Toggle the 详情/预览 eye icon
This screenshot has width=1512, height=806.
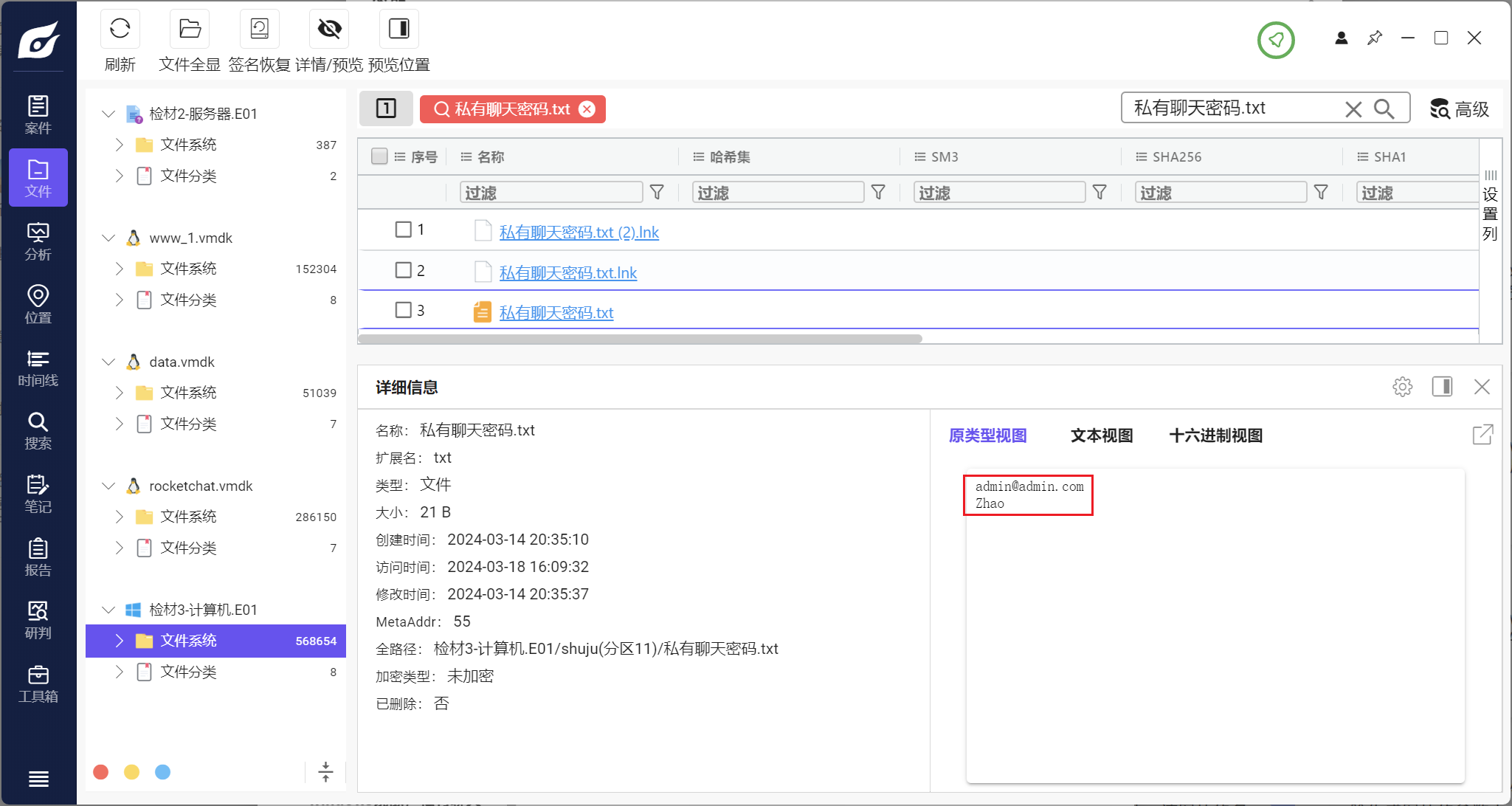(x=329, y=29)
